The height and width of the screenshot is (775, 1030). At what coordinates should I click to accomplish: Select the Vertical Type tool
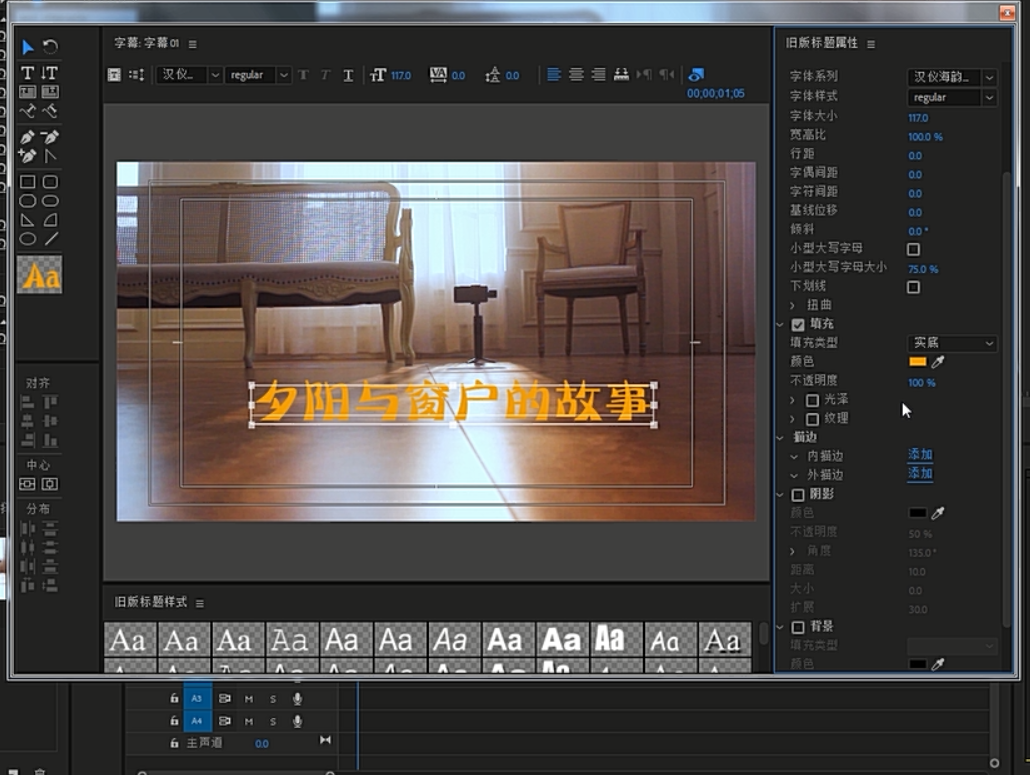[x=50, y=73]
